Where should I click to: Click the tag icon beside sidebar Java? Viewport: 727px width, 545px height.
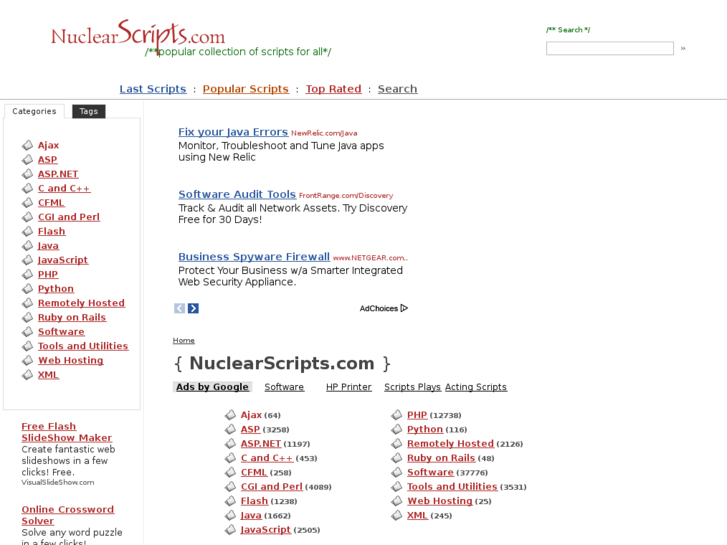27,245
